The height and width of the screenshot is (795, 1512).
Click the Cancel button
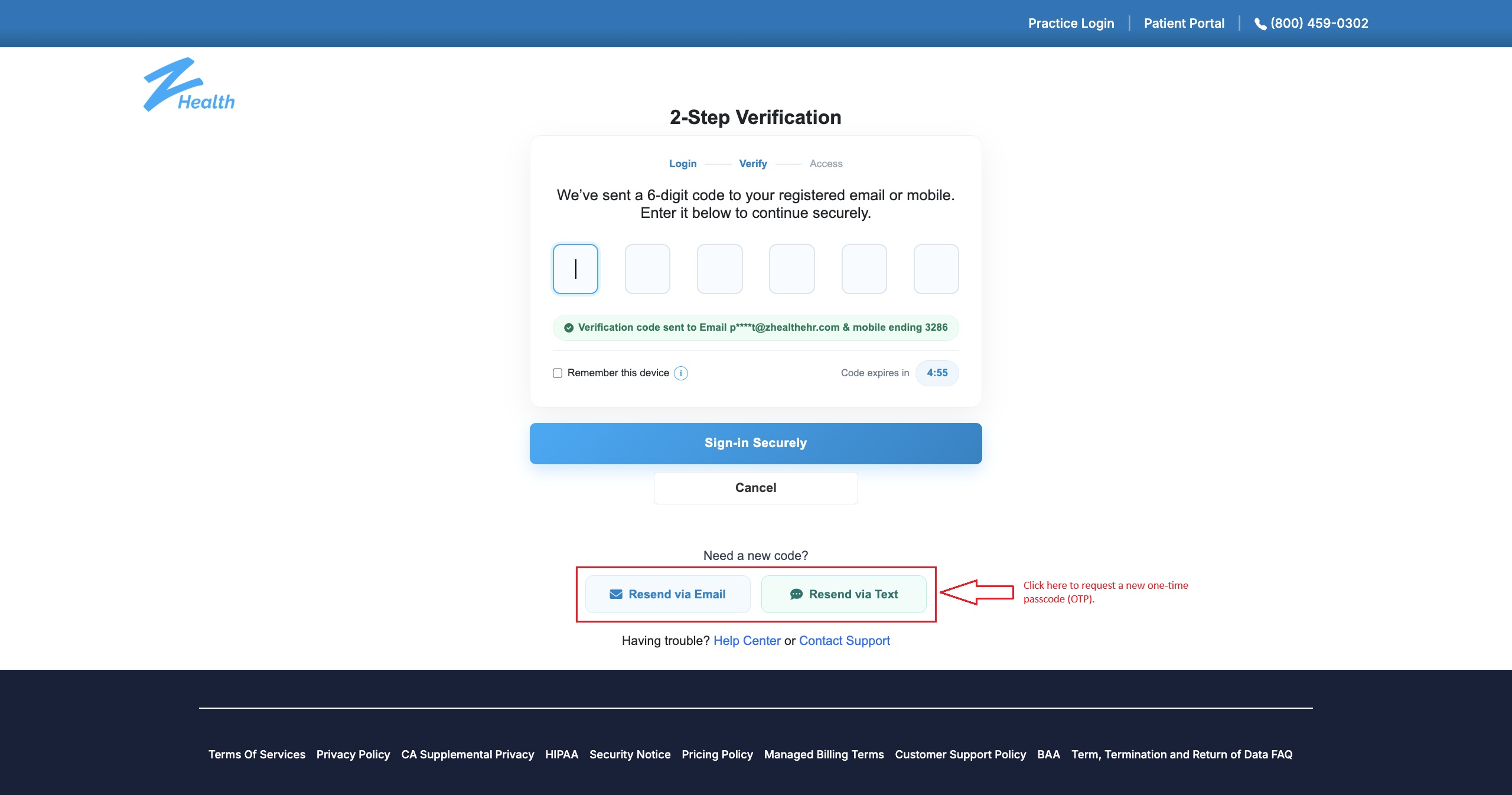tap(755, 488)
